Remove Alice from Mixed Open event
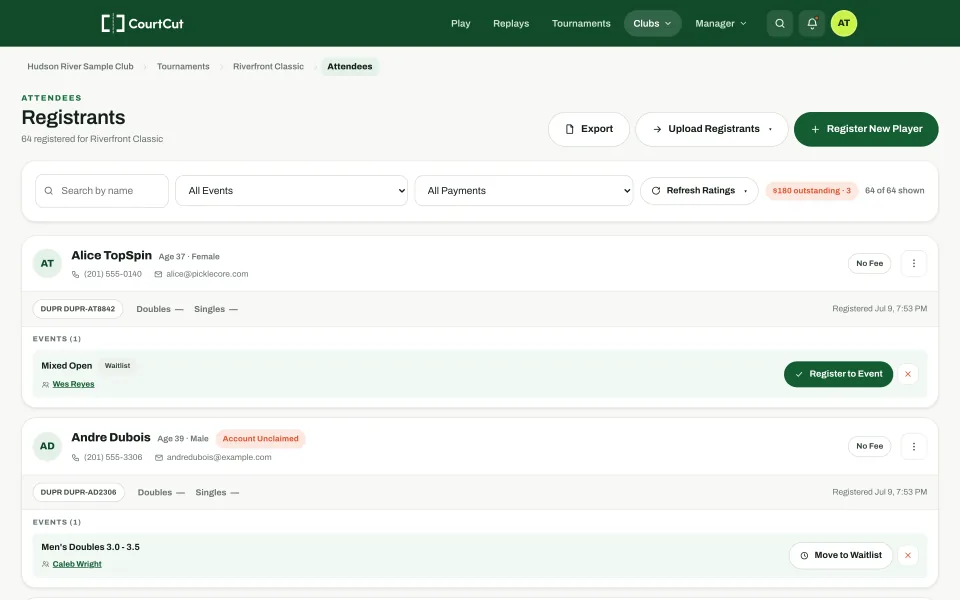The height and width of the screenshot is (600, 960). [908, 374]
